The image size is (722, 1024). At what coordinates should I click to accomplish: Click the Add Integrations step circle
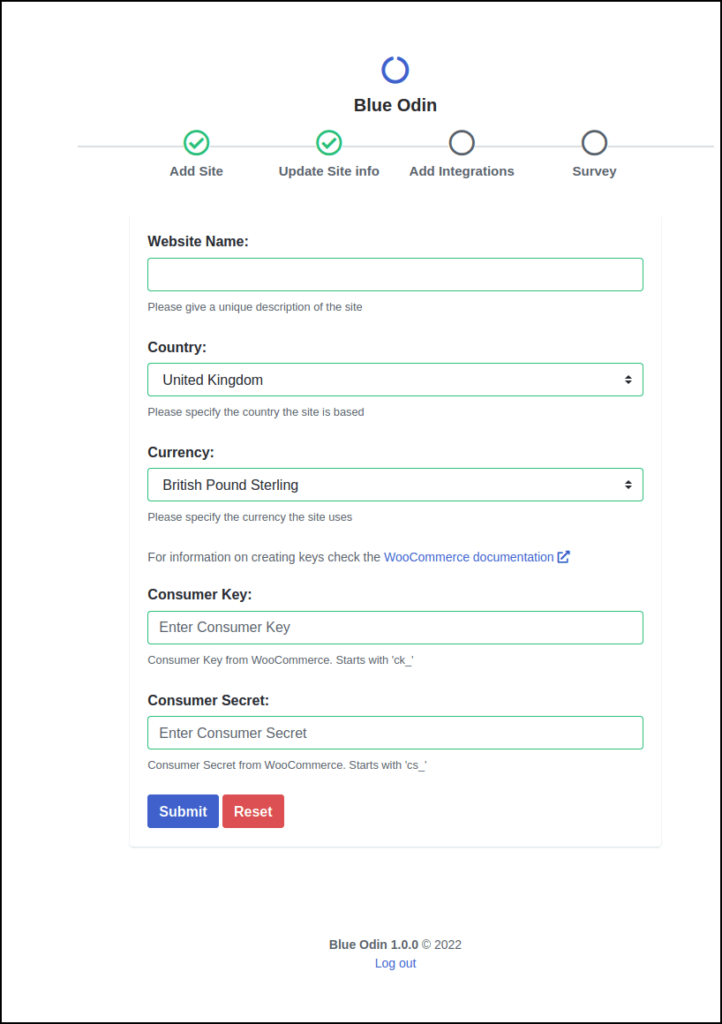point(461,143)
